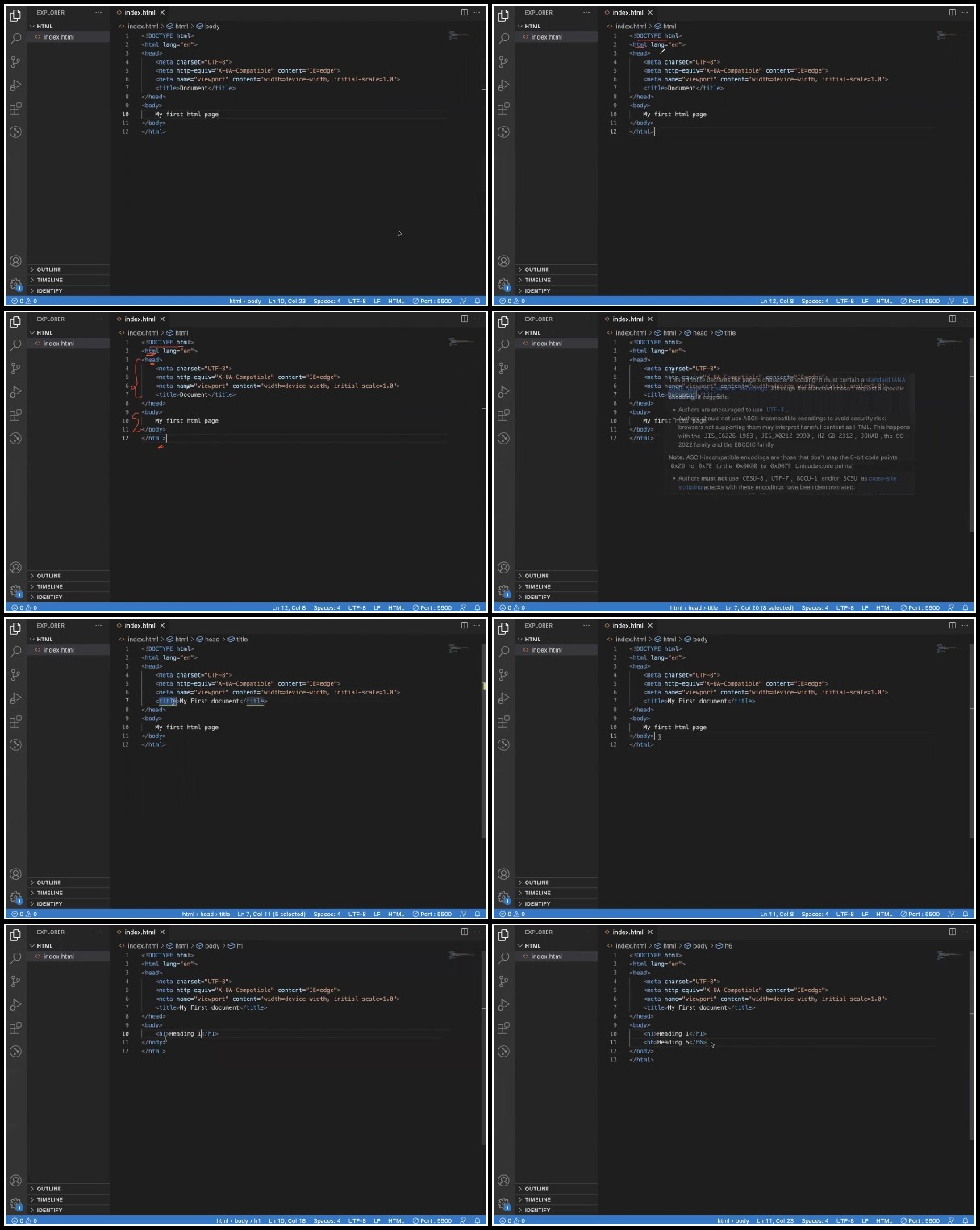Screen dimensions: 980x1230
Task: Click Explorer More Actions dots in Ln 10, Col 18 window
Action: tap(98, 932)
